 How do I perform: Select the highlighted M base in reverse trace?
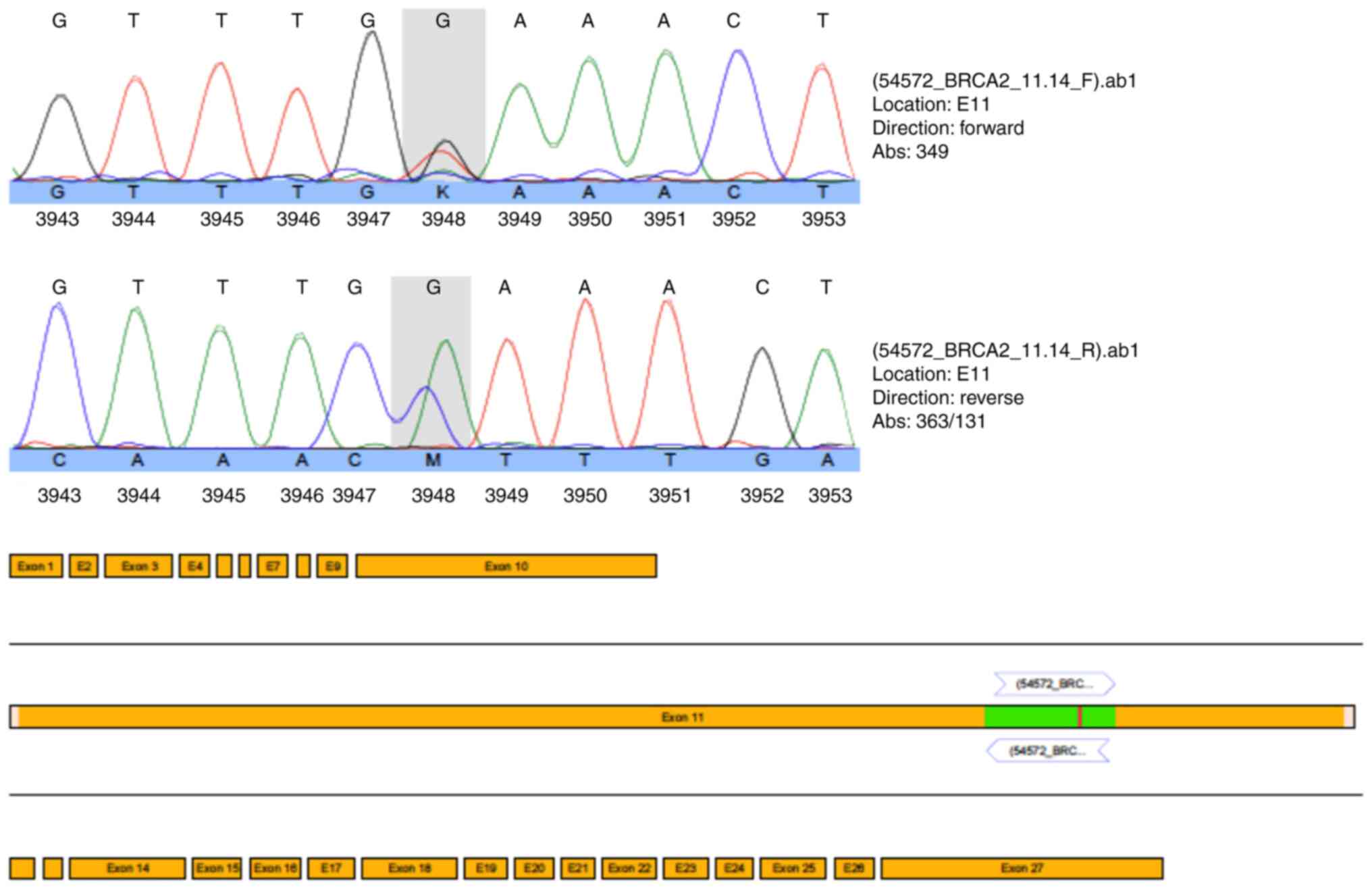pos(432,460)
